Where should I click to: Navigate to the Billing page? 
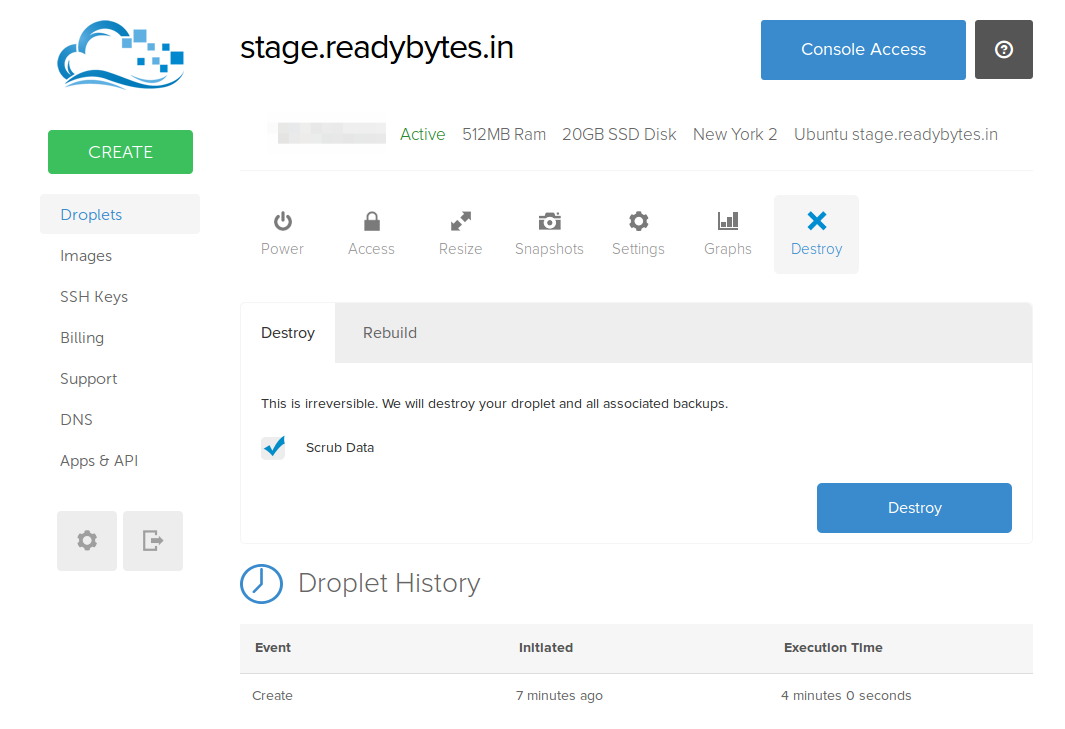[82, 338]
